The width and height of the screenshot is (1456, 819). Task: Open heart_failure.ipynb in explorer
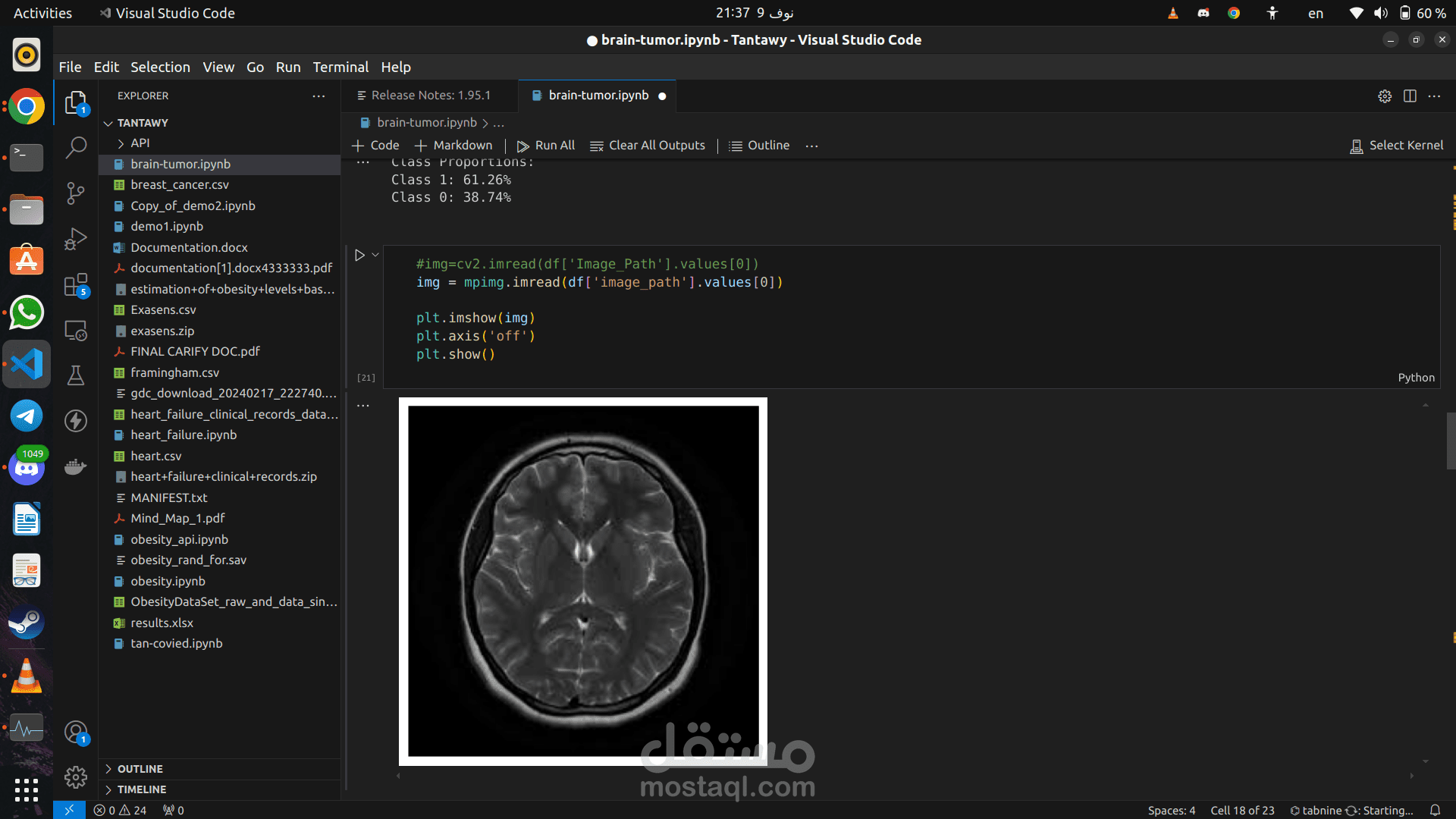click(x=184, y=435)
